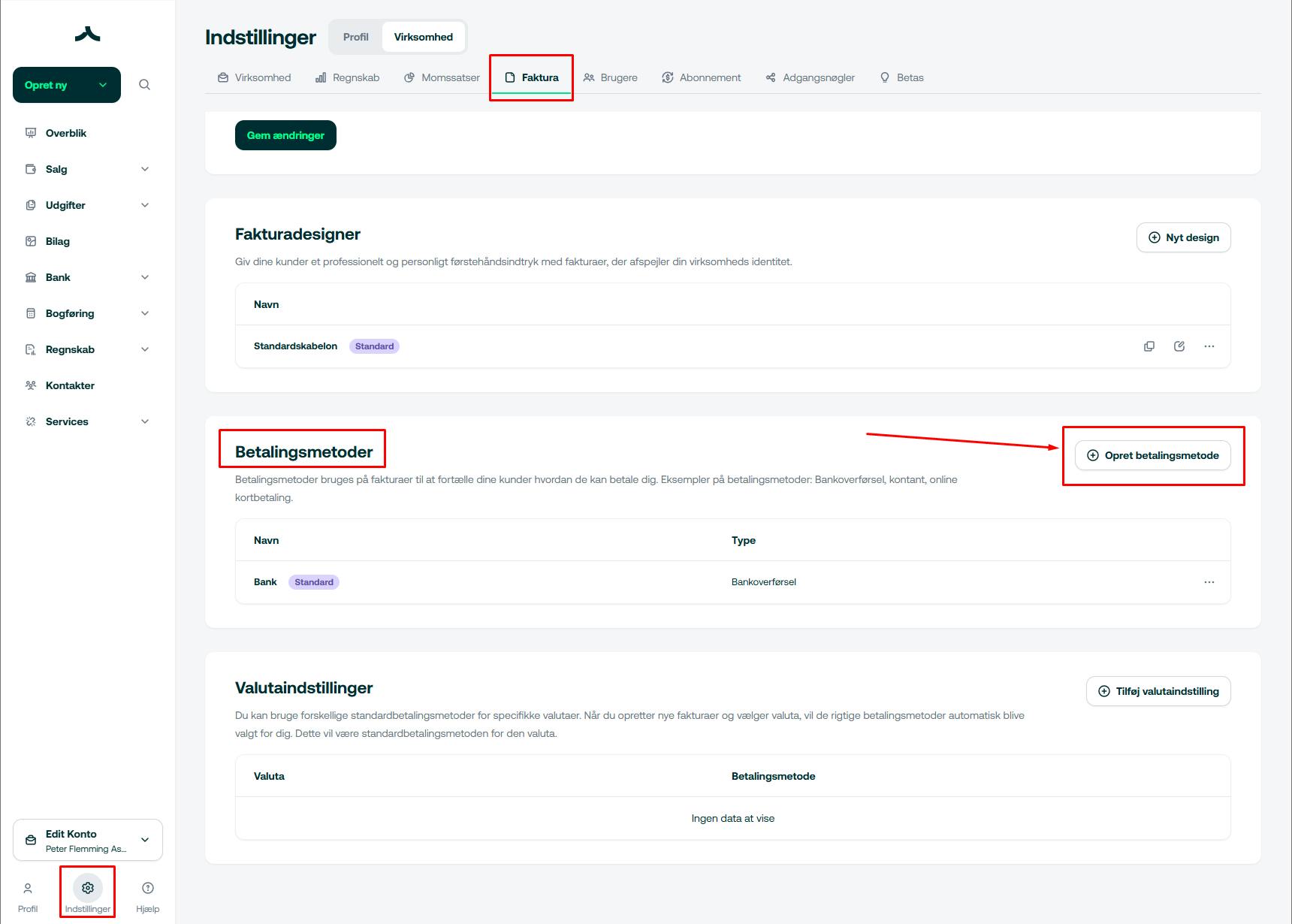Open more options for Standardskabelon row
1292x924 pixels.
[x=1209, y=346]
